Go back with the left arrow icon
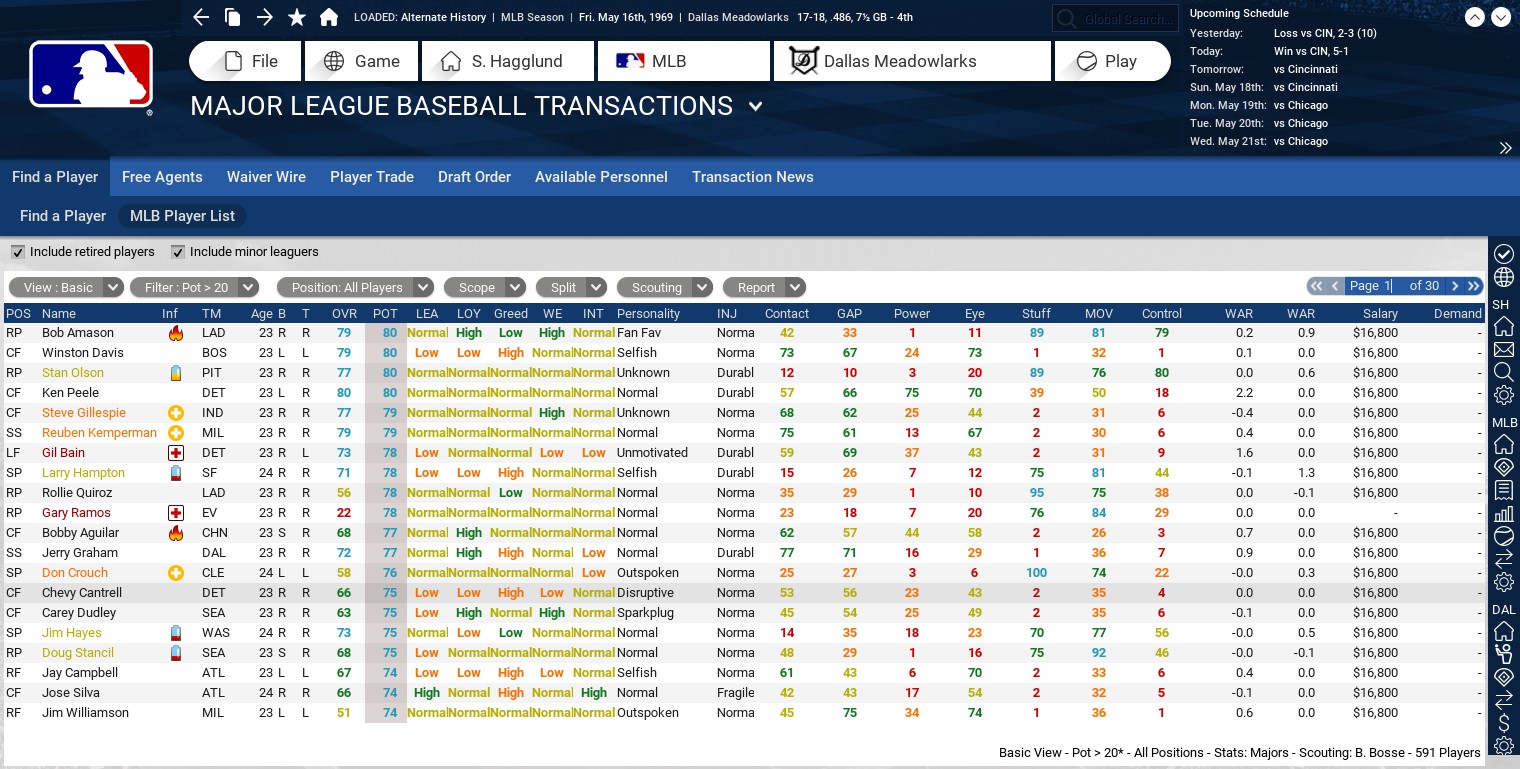 (201, 17)
